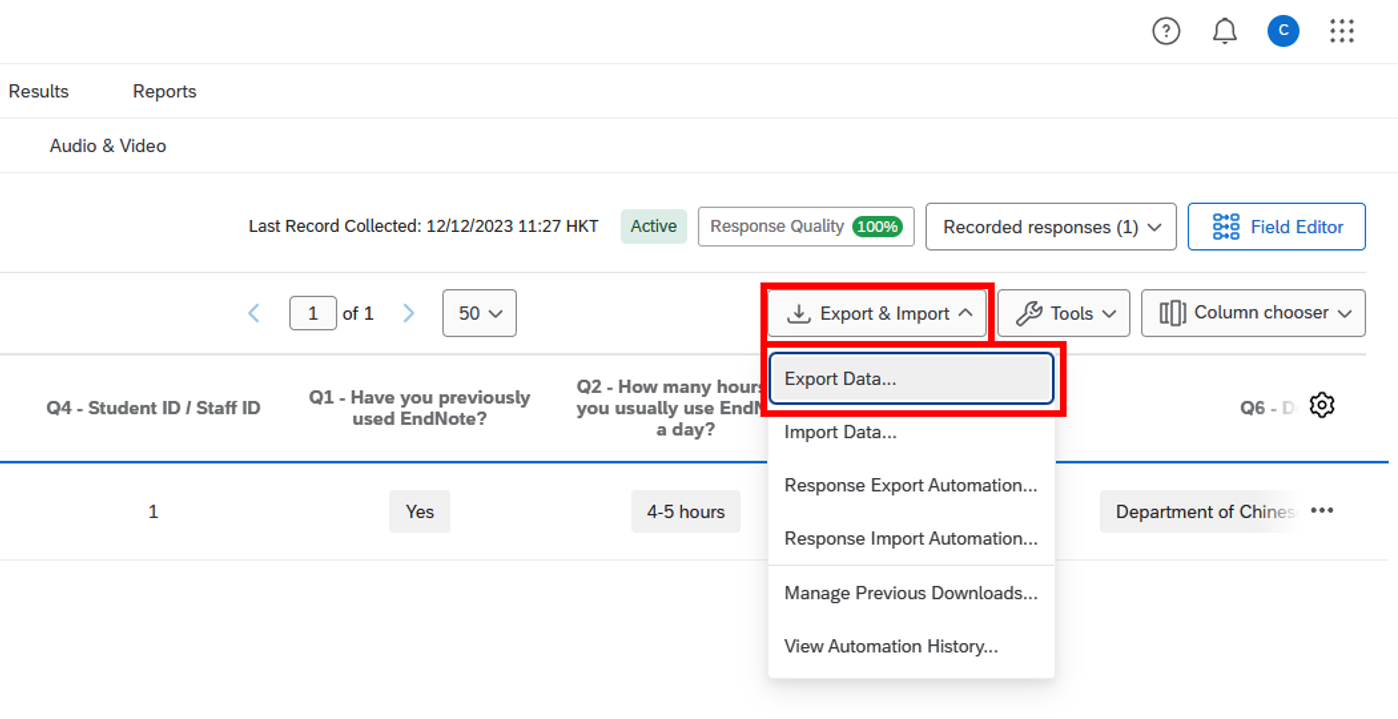Go to previous page arrow
Viewport: 1398px width, 719px height.
[x=254, y=313]
